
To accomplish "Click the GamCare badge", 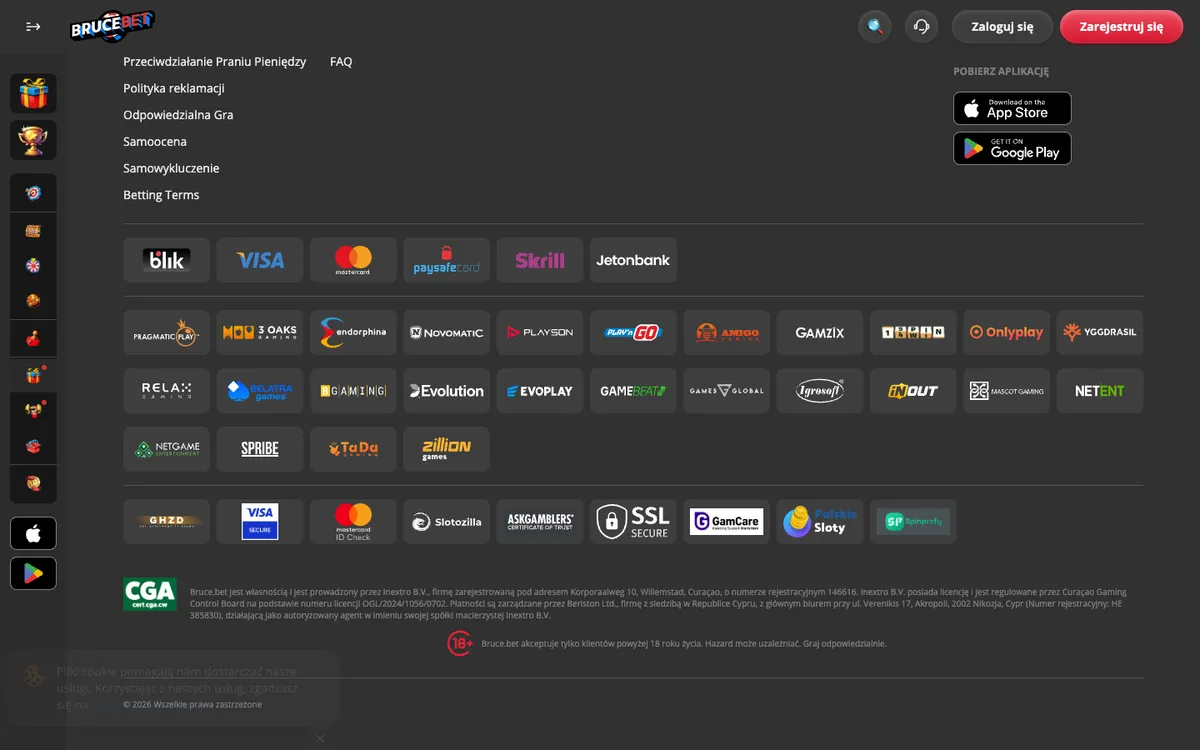I will tap(727, 522).
